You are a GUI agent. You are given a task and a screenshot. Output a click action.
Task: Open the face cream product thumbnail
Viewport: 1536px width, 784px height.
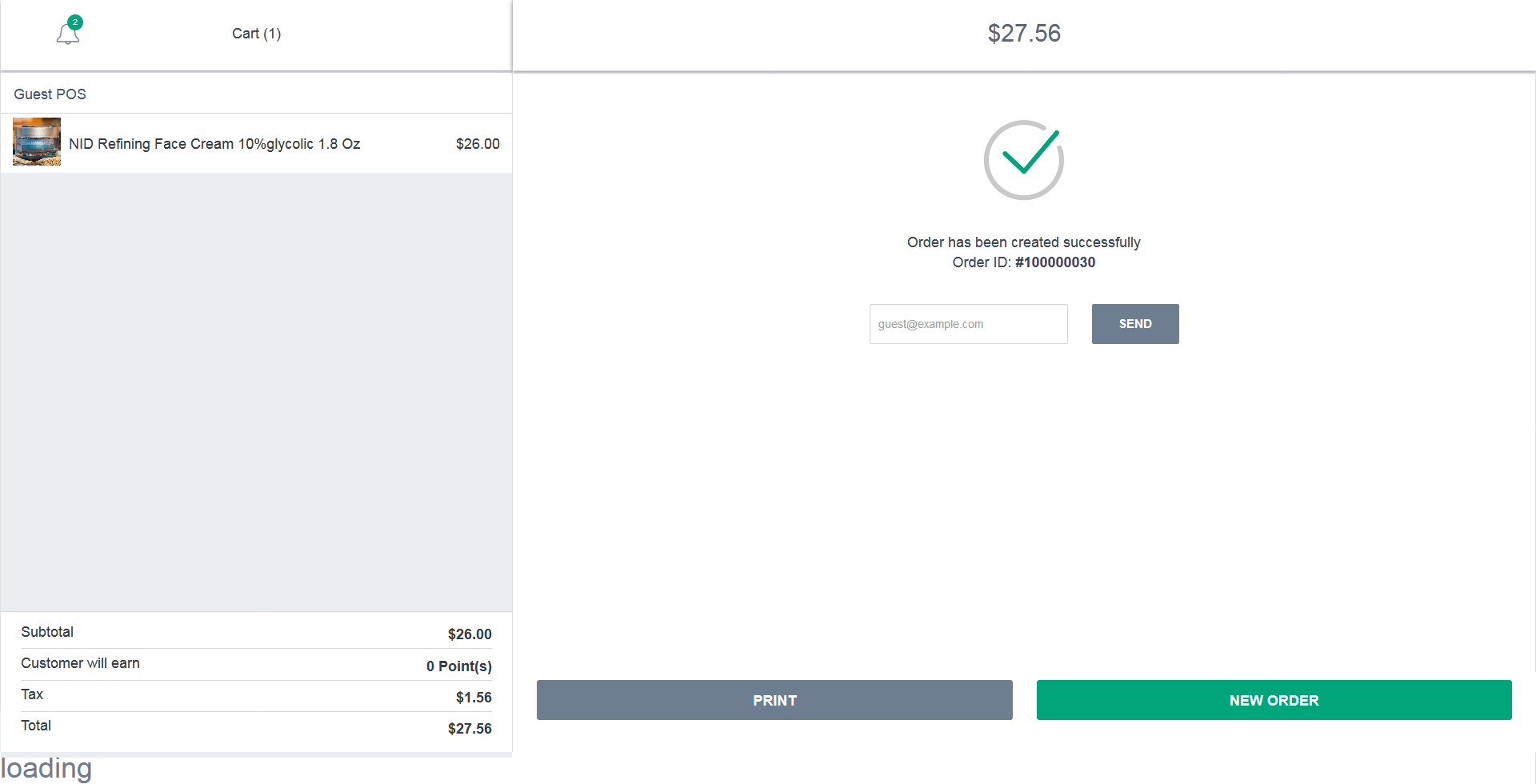tap(37, 142)
